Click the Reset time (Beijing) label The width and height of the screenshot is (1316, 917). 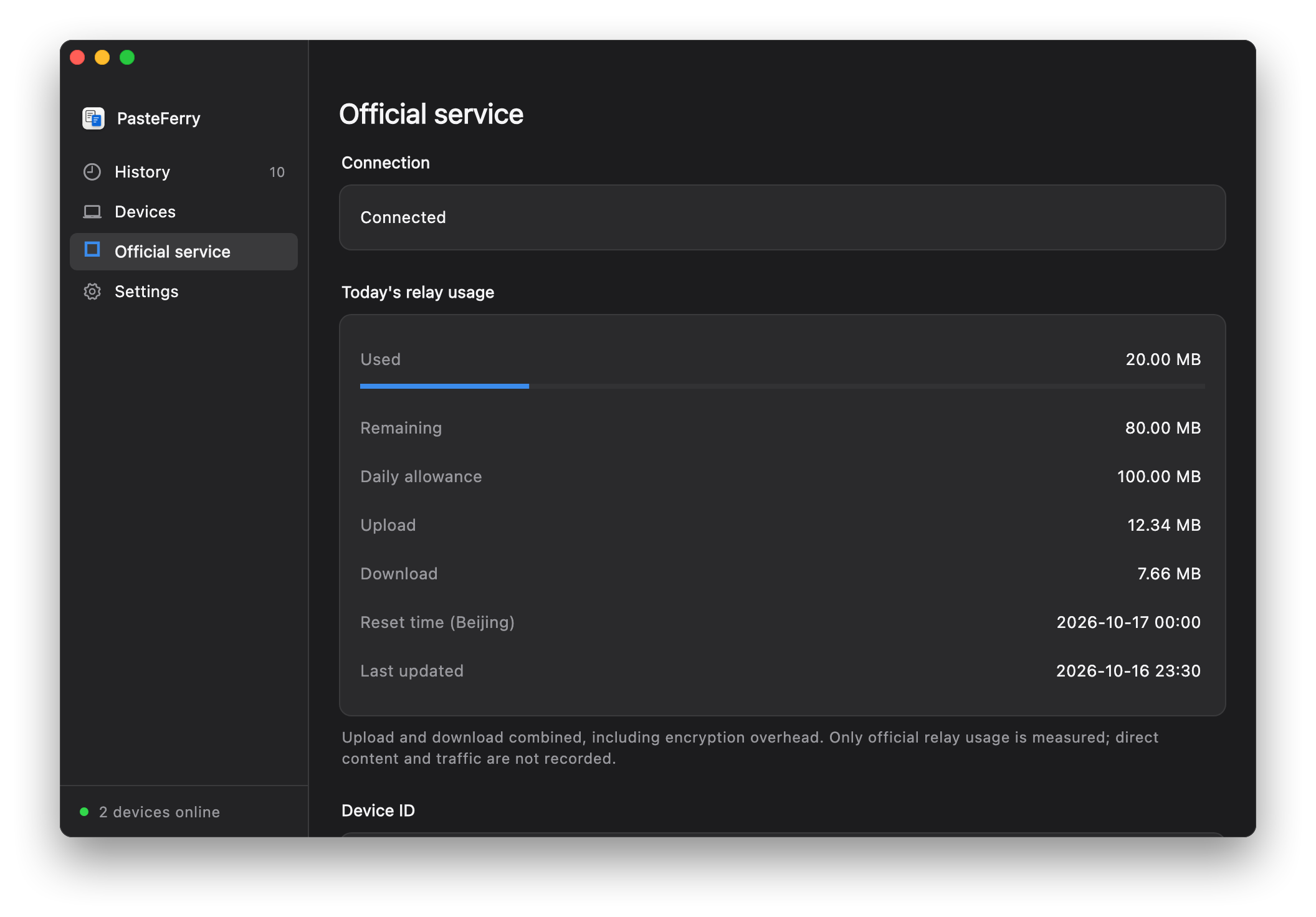click(437, 622)
